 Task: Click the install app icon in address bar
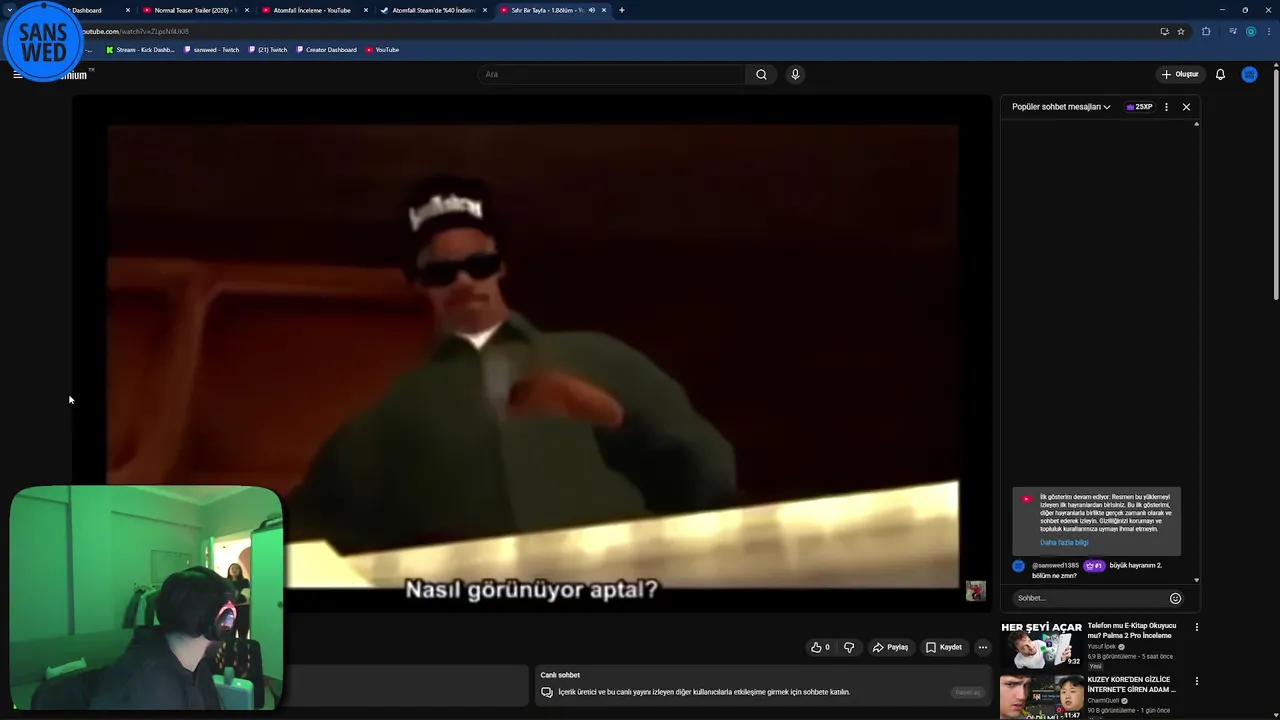[x=1164, y=31]
